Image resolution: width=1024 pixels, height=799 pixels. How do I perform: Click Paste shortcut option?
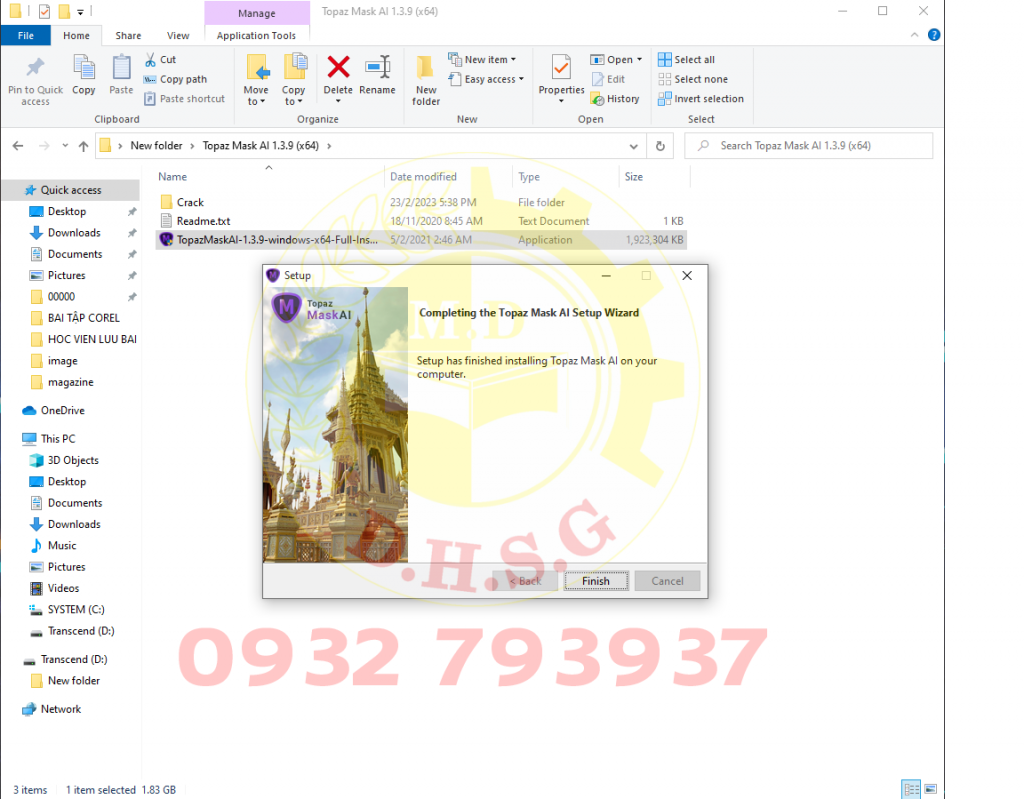(x=185, y=99)
